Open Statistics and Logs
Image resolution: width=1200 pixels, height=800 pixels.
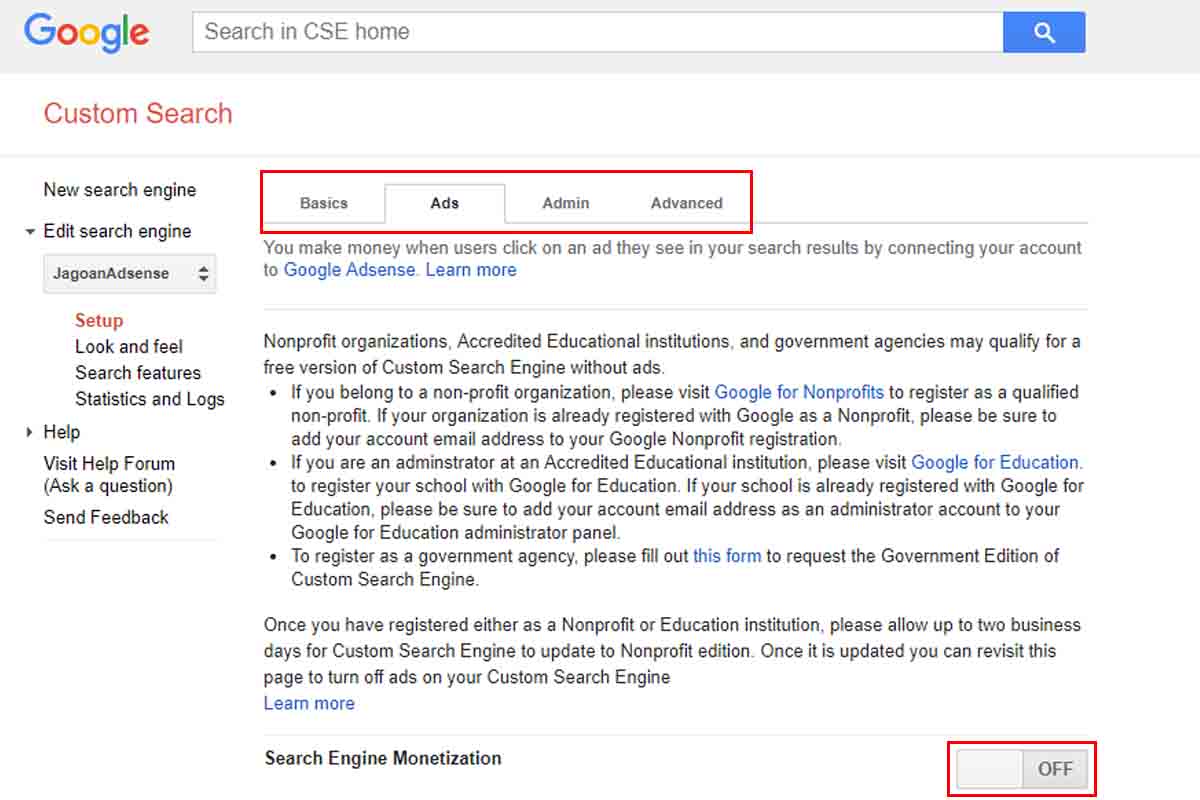[149, 398]
